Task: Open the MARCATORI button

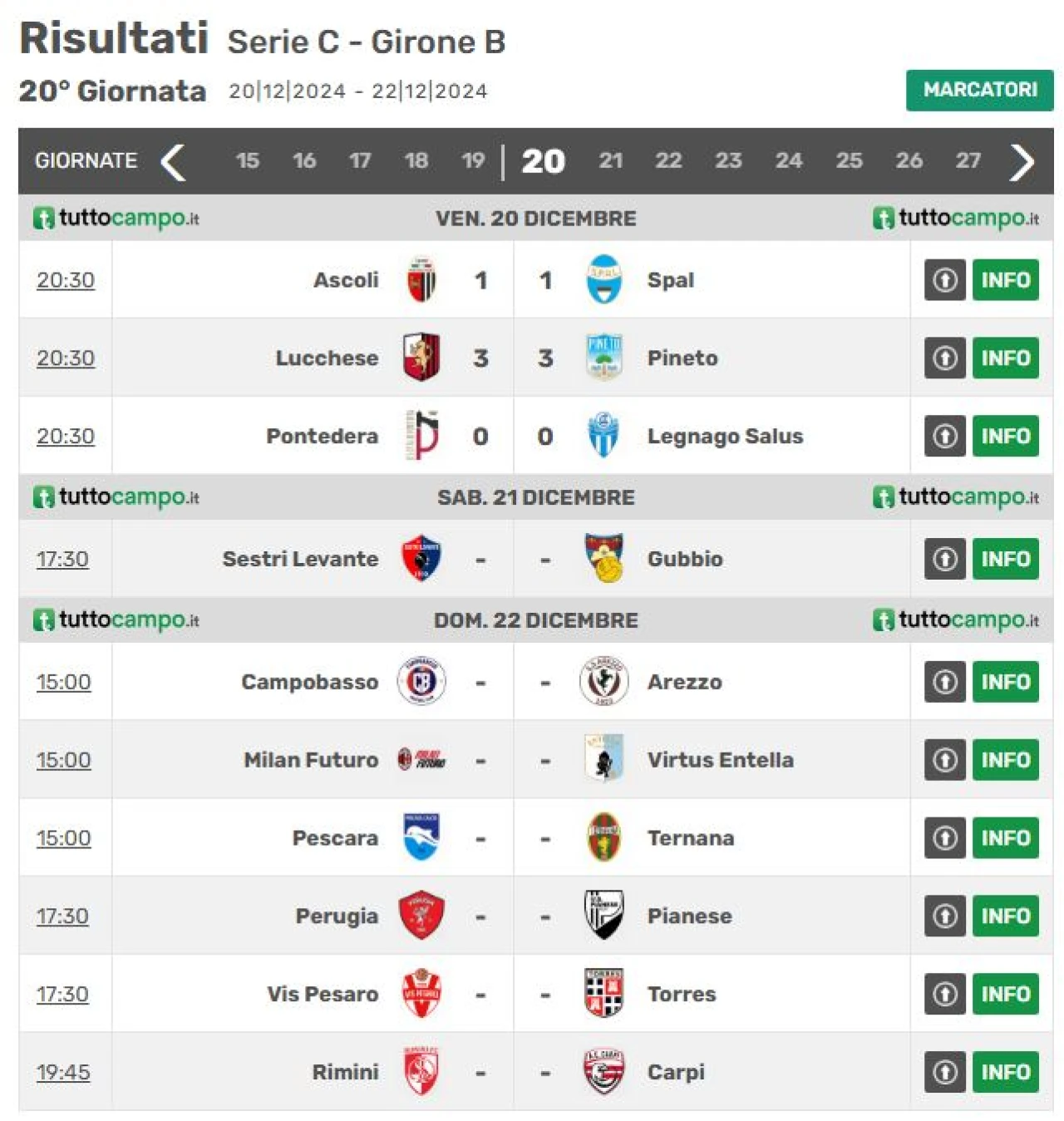Action: [979, 90]
